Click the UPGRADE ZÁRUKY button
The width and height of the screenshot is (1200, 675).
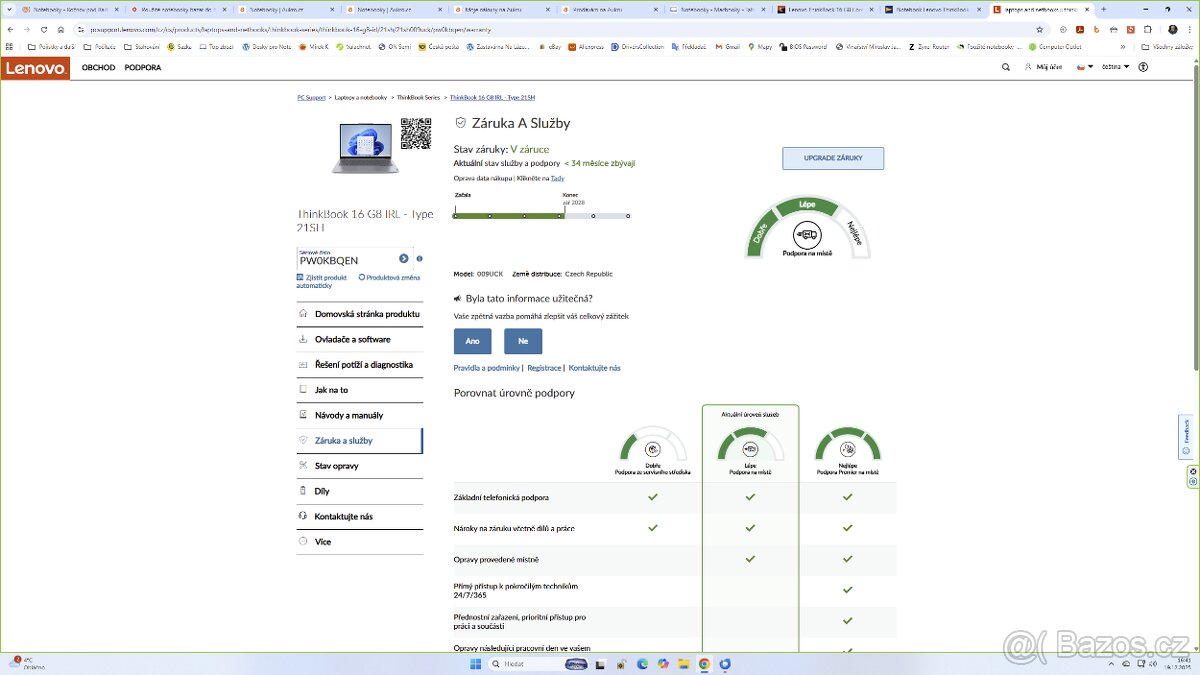(x=832, y=158)
